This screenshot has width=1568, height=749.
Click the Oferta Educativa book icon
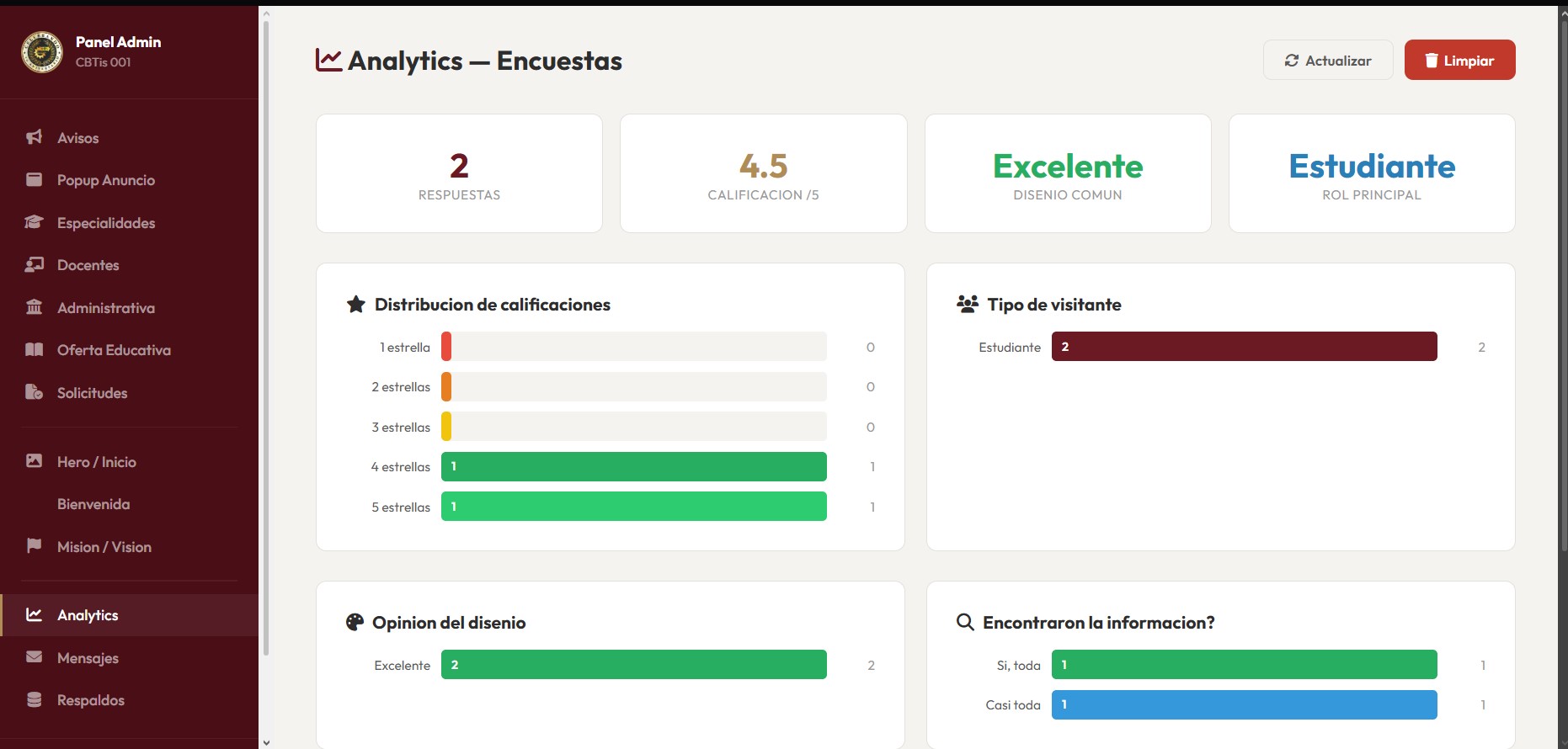click(34, 350)
